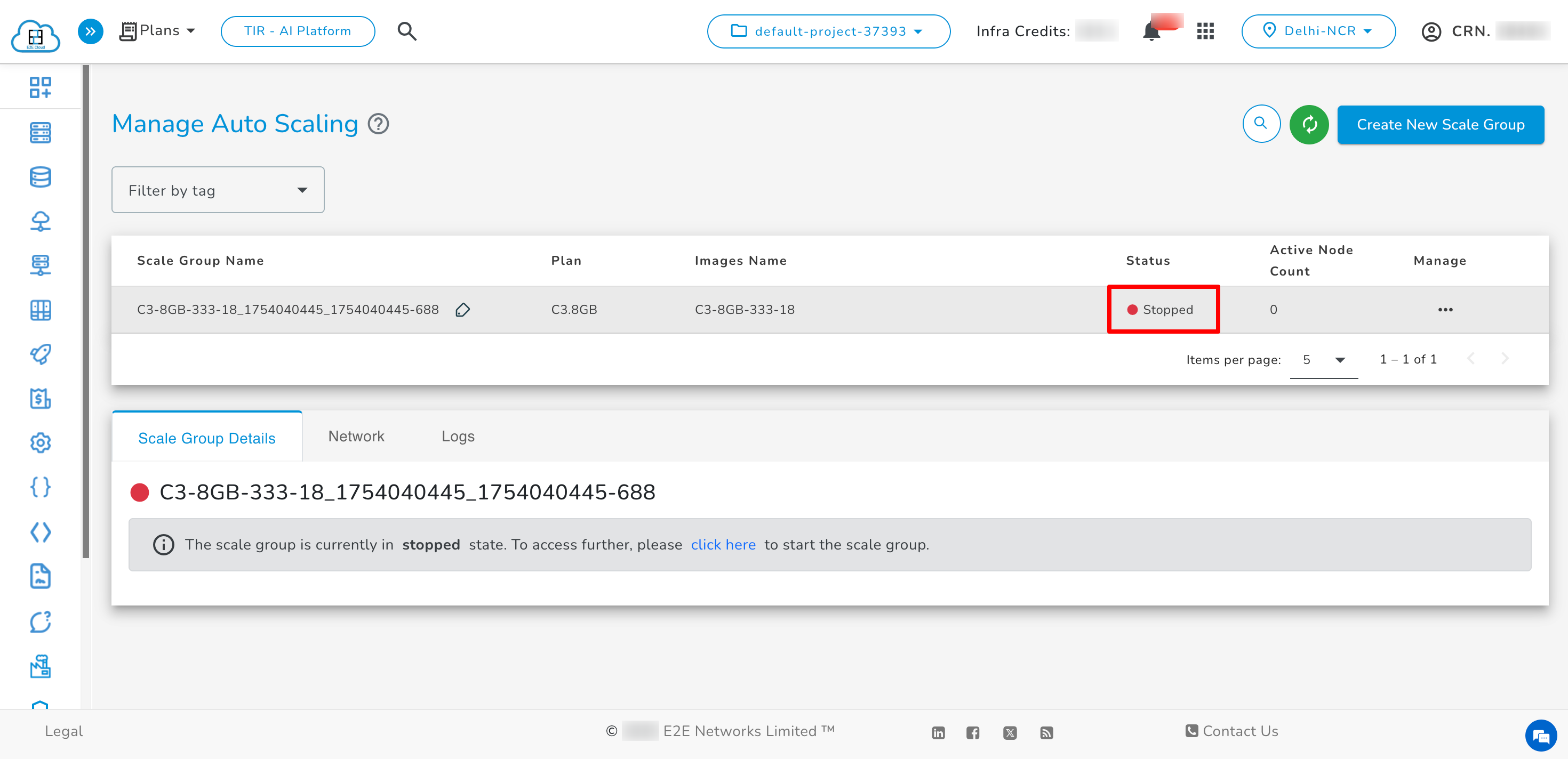Click the rocket icon in left sidebar
1568x759 pixels.
click(40, 354)
